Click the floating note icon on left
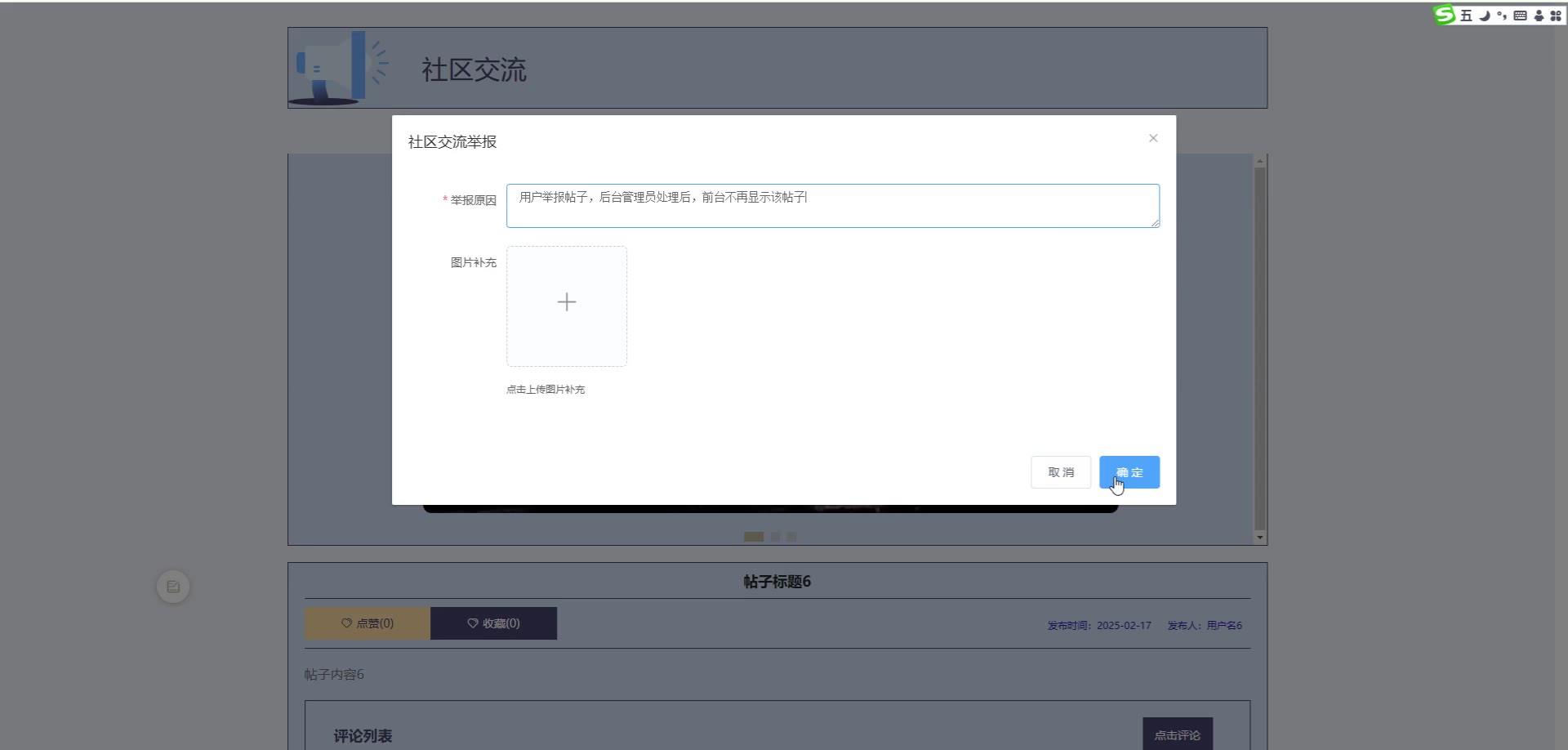The width and height of the screenshot is (1568, 750). coord(173,587)
